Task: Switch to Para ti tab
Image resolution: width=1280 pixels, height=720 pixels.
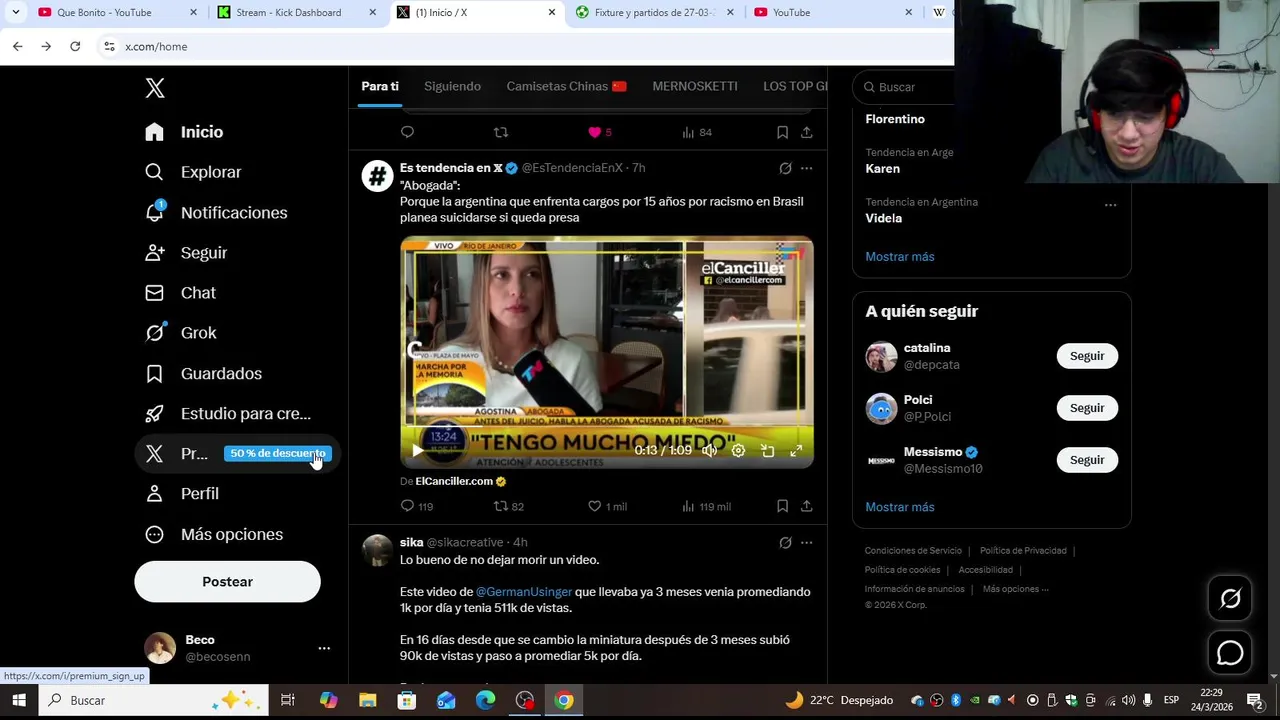Action: pyautogui.click(x=380, y=86)
